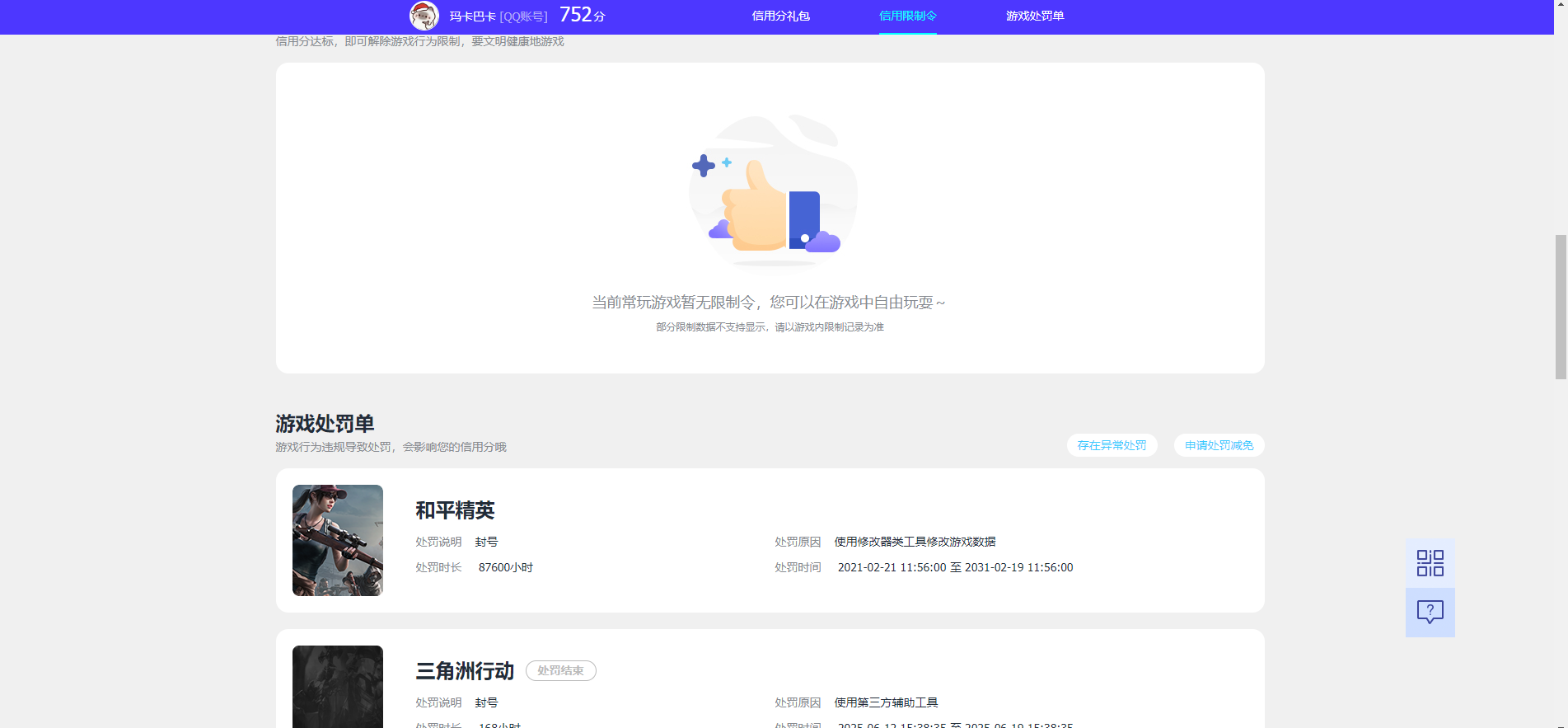Viewport: 1568px width, 728px height.
Task: Click the 三角洲行动 game title
Action: [465, 671]
